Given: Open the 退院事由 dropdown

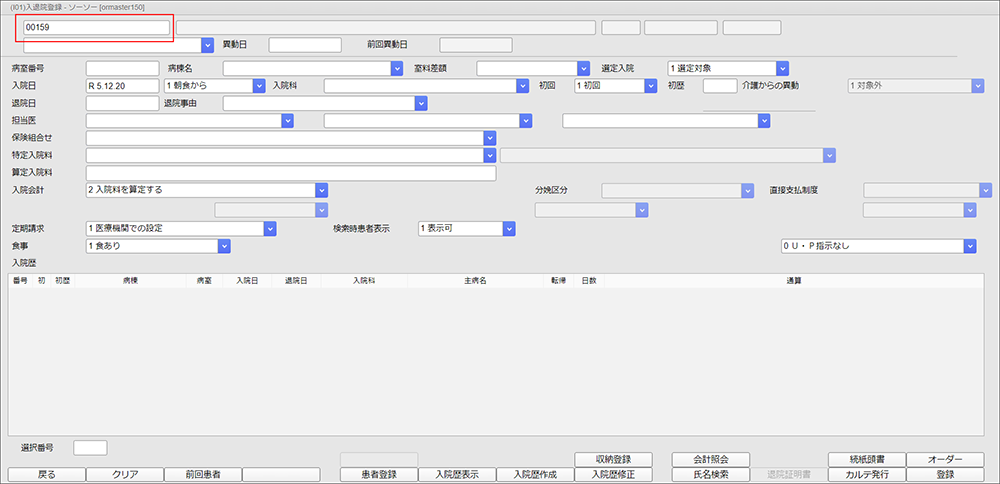Looking at the screenshot, I should (421, 103).
